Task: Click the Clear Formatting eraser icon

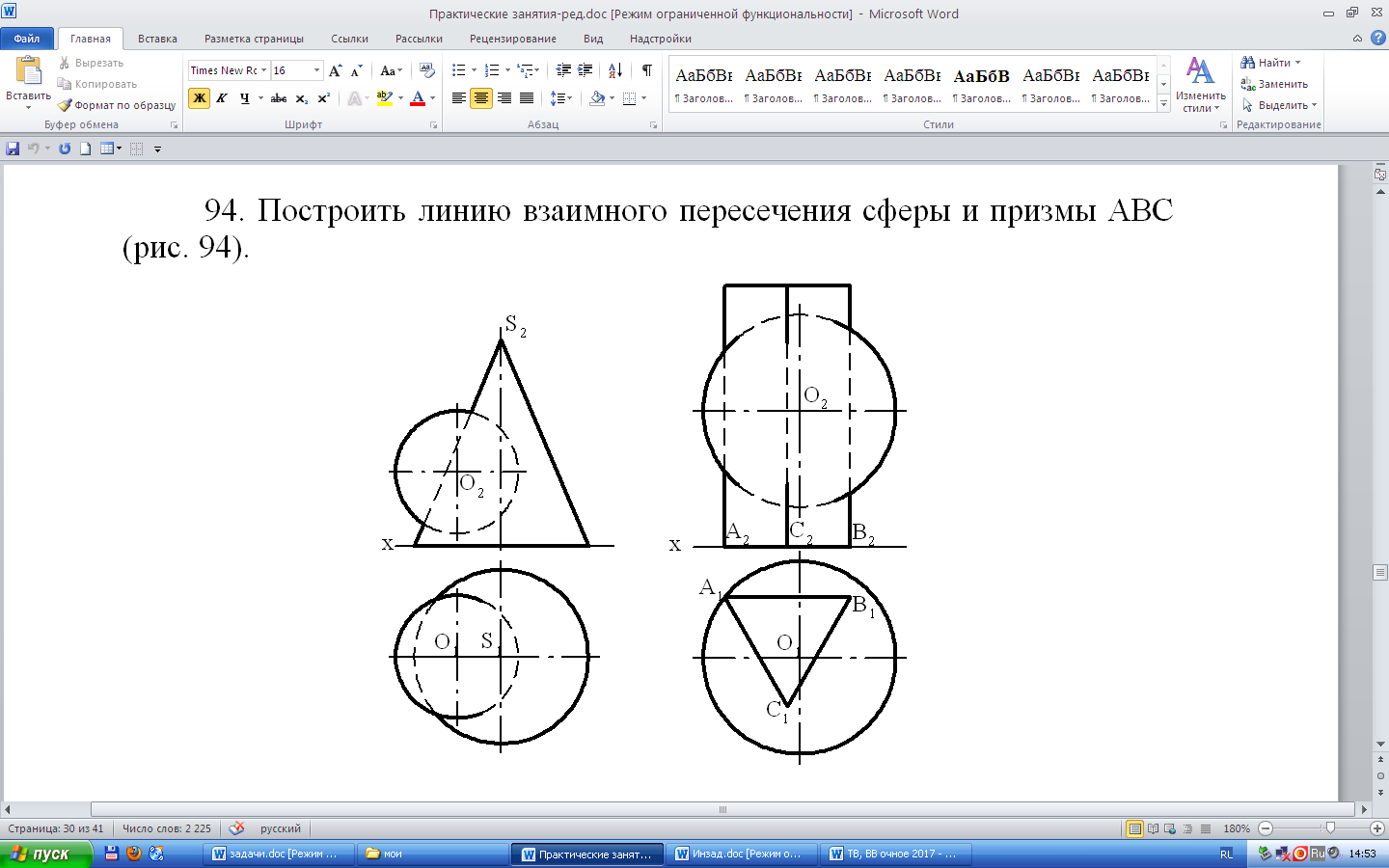Action: point(427,70)
